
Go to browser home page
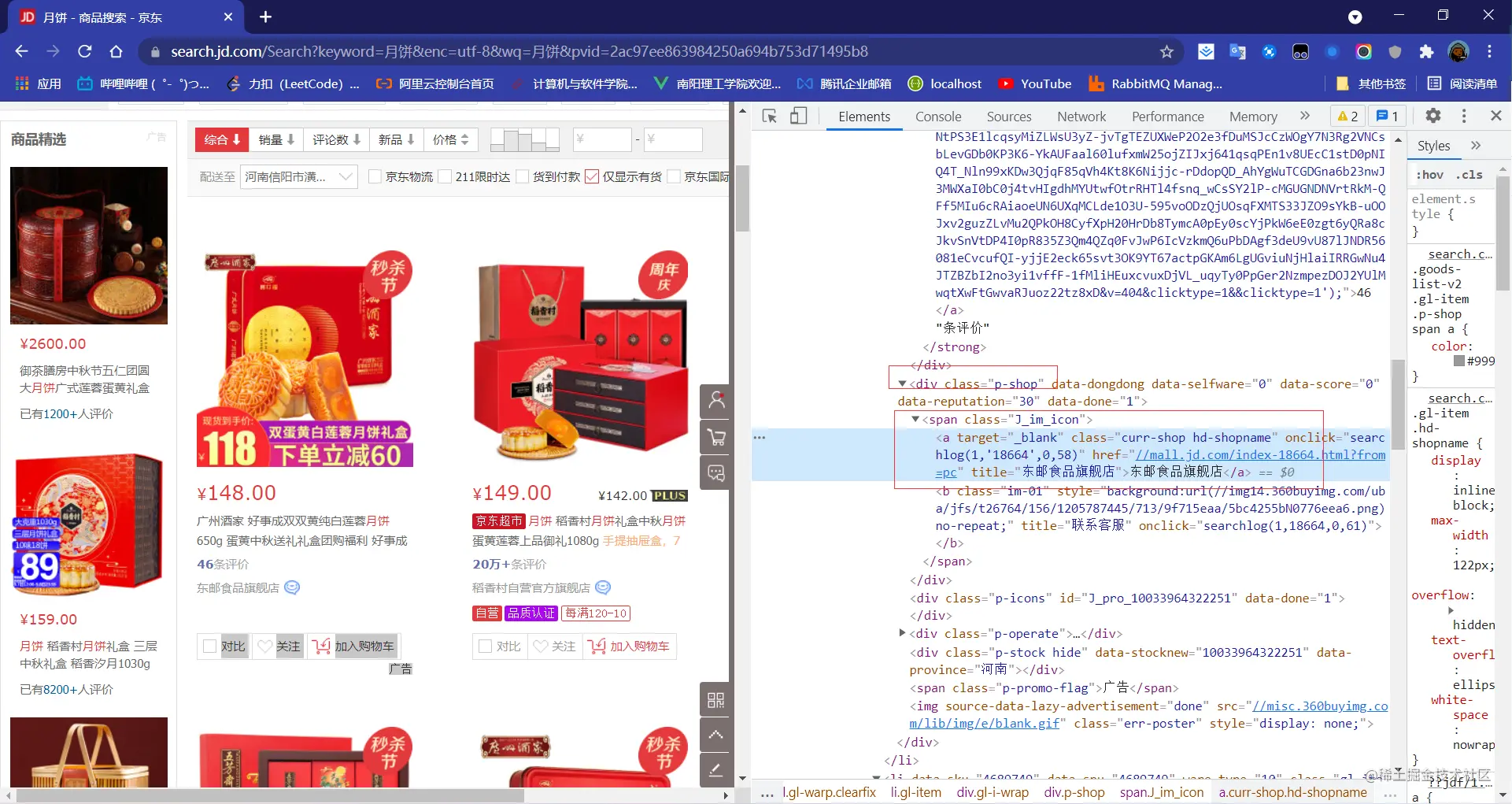(x=116, y=51)
